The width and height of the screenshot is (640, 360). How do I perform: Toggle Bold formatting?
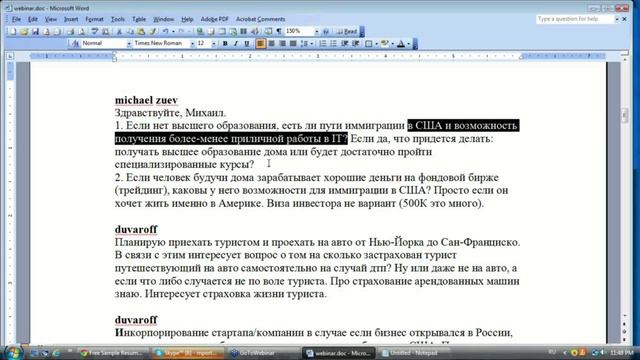point(225,43)
